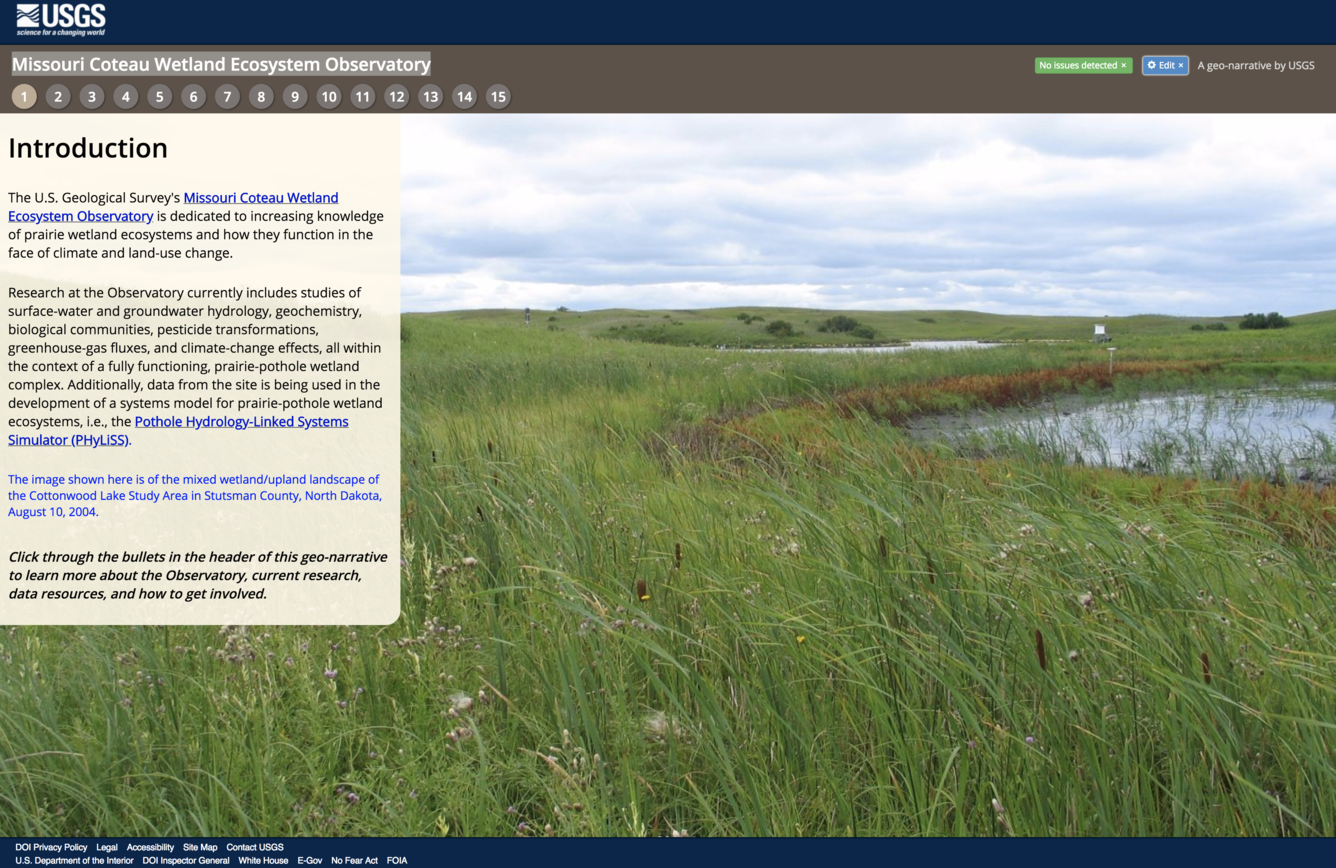Click Contact USGS in the footer
Screen dimensions: 1336x868
254,847
